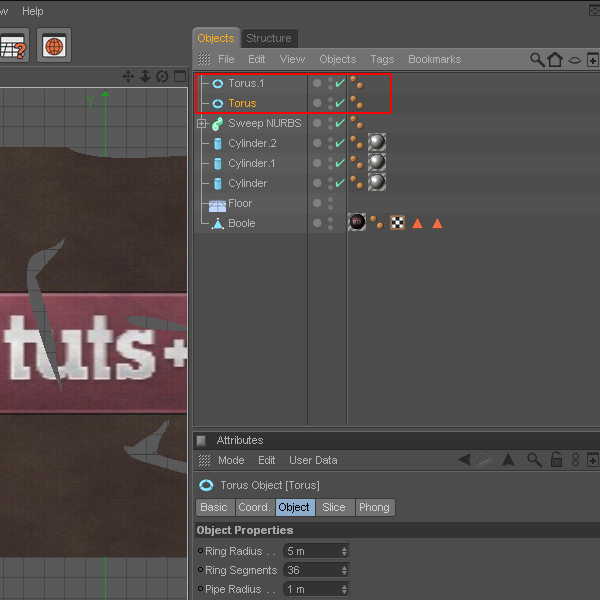Click the Object Manager eye icon
600x600 pixels.
[x=574, y=60]
